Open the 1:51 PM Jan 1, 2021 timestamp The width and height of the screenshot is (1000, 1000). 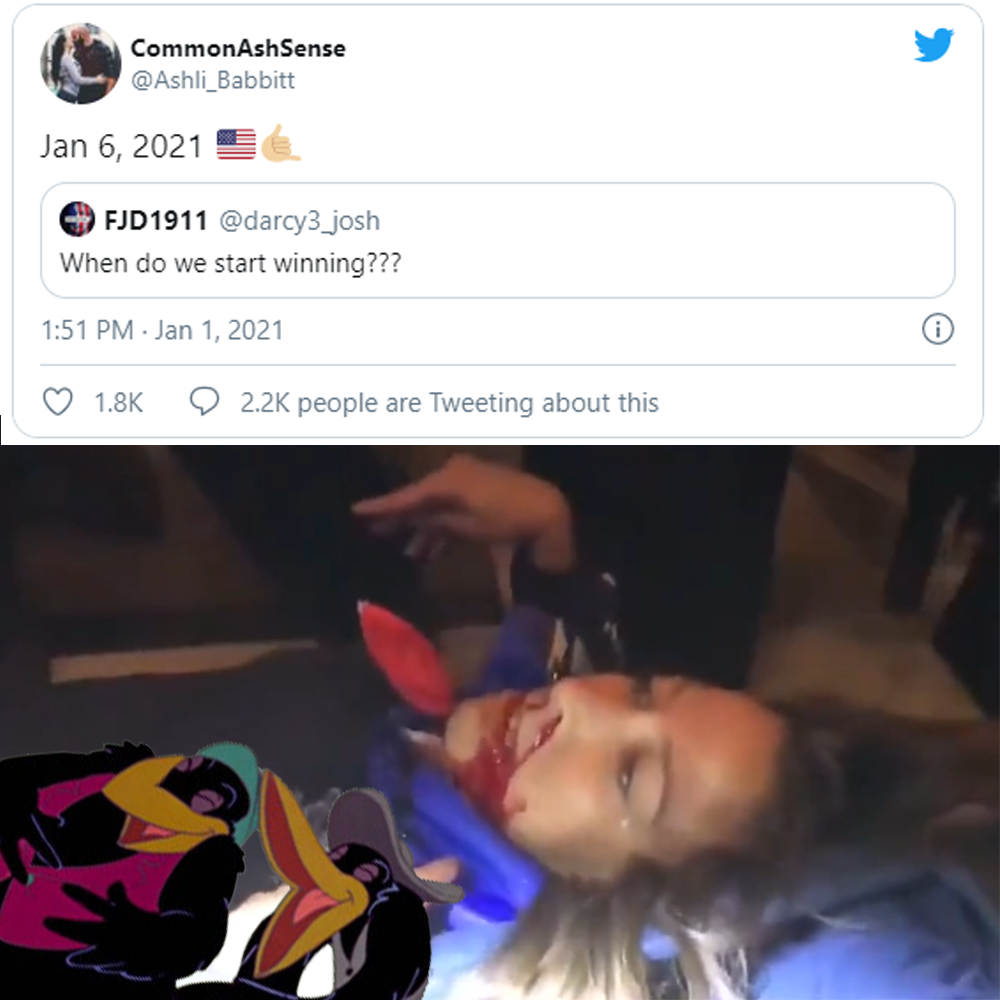162,330
